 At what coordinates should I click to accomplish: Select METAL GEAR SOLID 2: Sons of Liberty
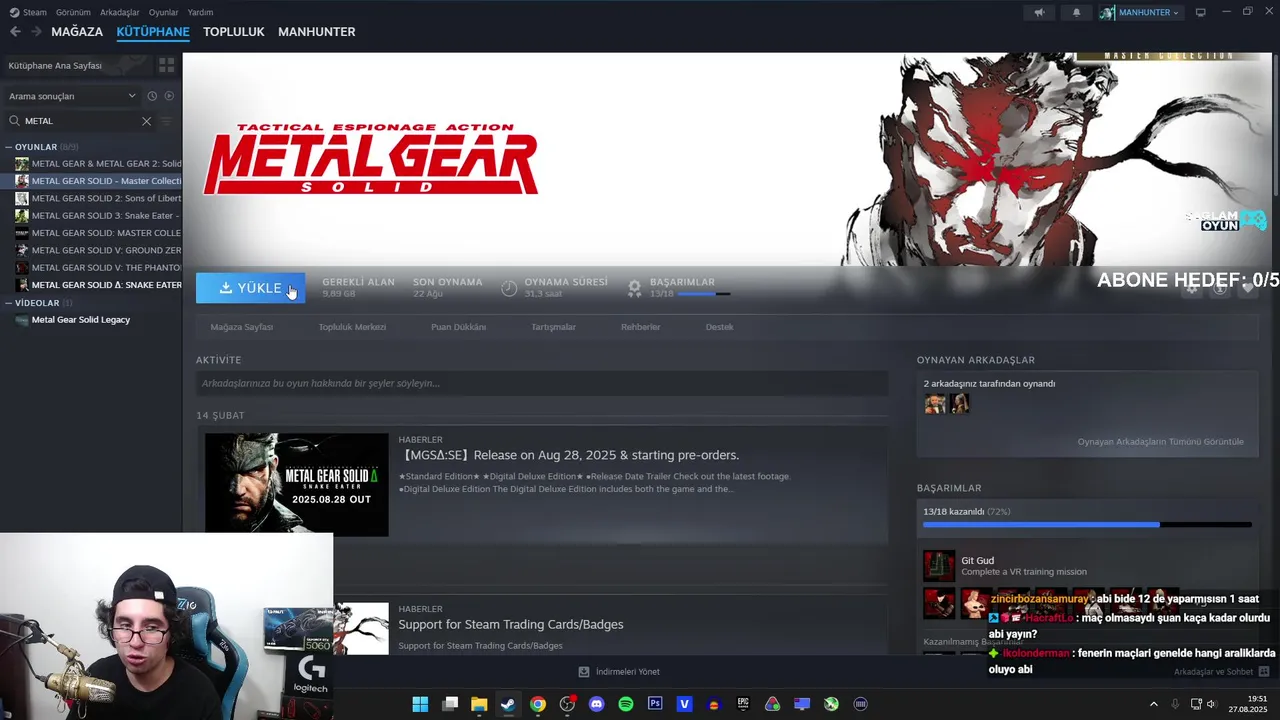click(98, 198)
